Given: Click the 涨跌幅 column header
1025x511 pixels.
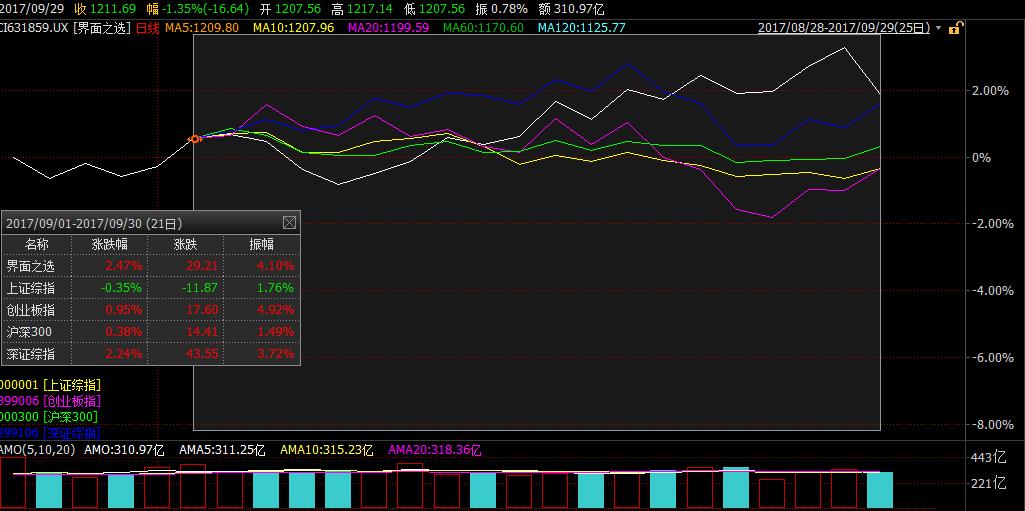Looking at the screenshot, I should tap(110, 244).
